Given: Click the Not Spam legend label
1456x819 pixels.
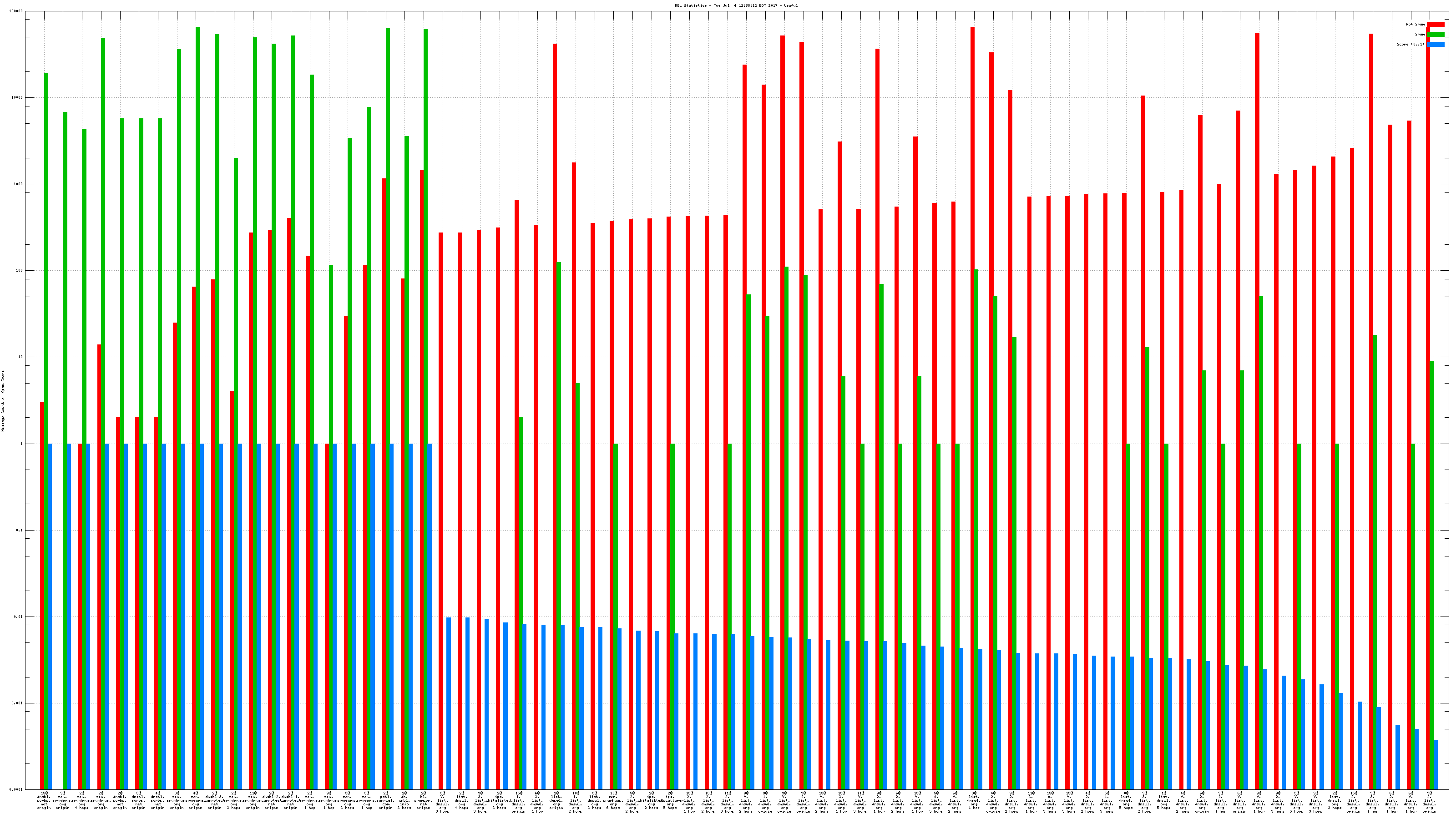Looking at the screenshot, I should click(1416, 24).
